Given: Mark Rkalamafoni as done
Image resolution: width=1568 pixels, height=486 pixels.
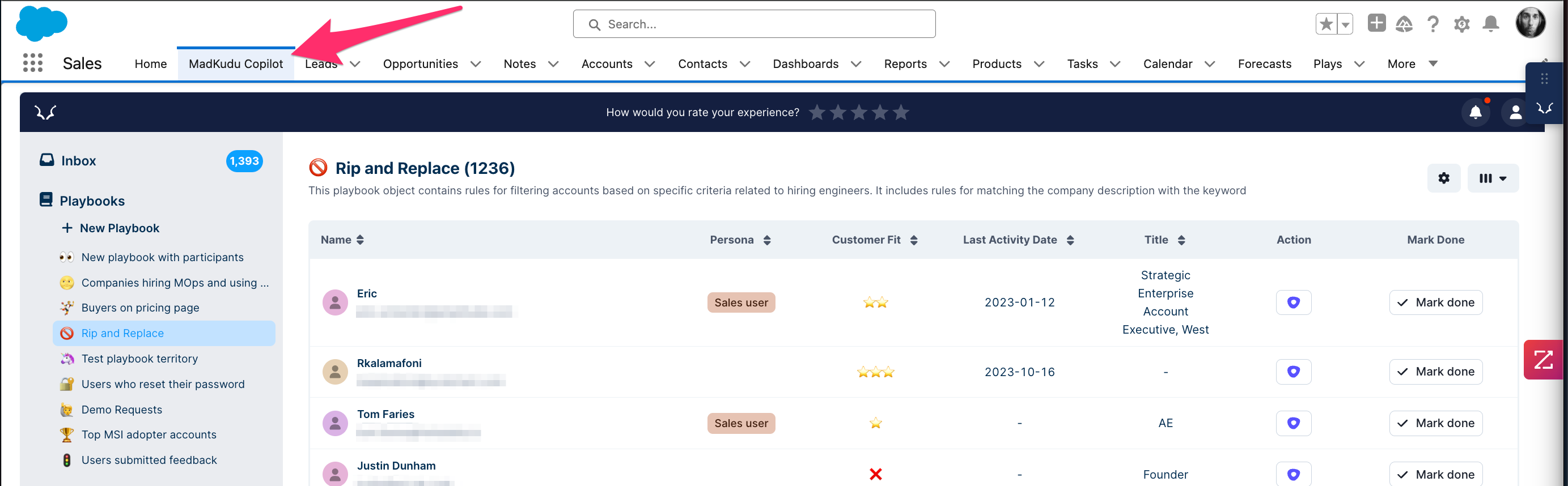Looking at the screenshot, I should (1435, 372).
